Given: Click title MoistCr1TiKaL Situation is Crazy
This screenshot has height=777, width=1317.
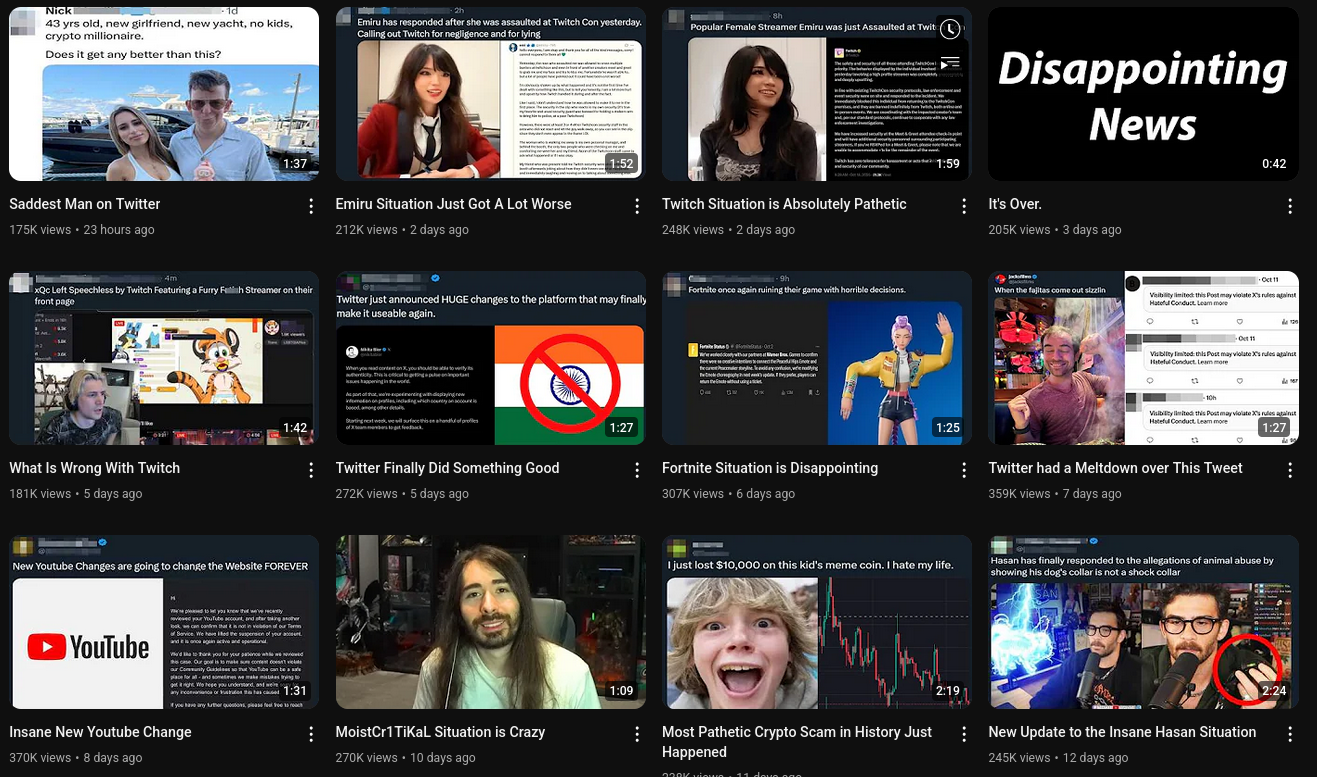Looking at the screenshot, I should coord(440,732).
